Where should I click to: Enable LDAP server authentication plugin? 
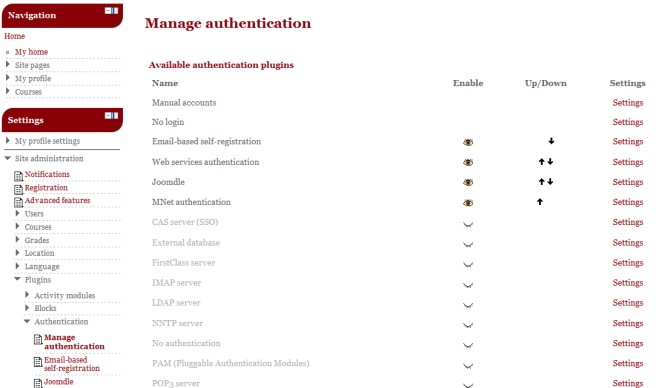pyautogui.click(x=468, y=304)
